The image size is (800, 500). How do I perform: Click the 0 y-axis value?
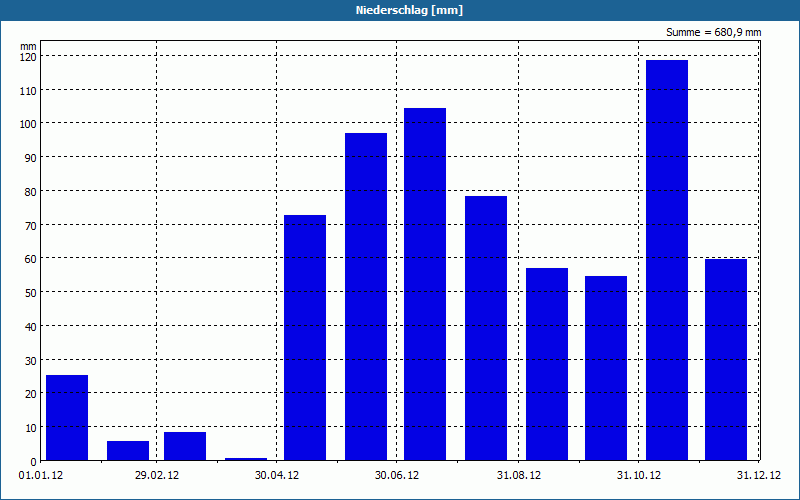point(34,462)
